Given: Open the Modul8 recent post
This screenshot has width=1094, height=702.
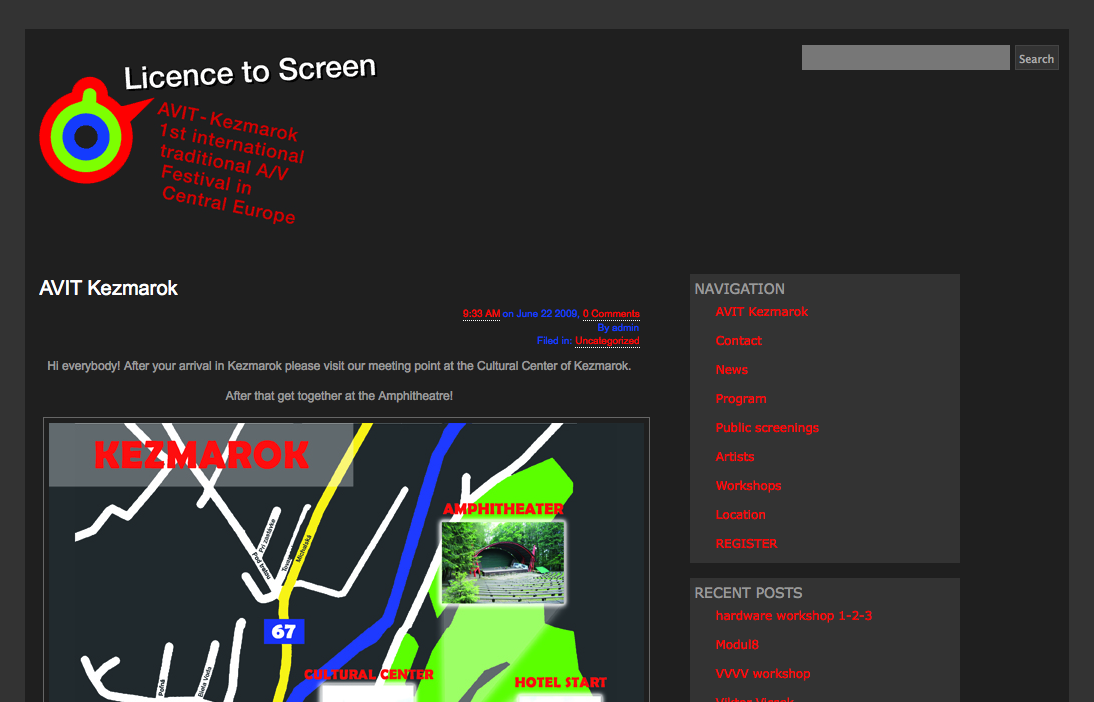Looking at the screenshot, I should 737,645.
